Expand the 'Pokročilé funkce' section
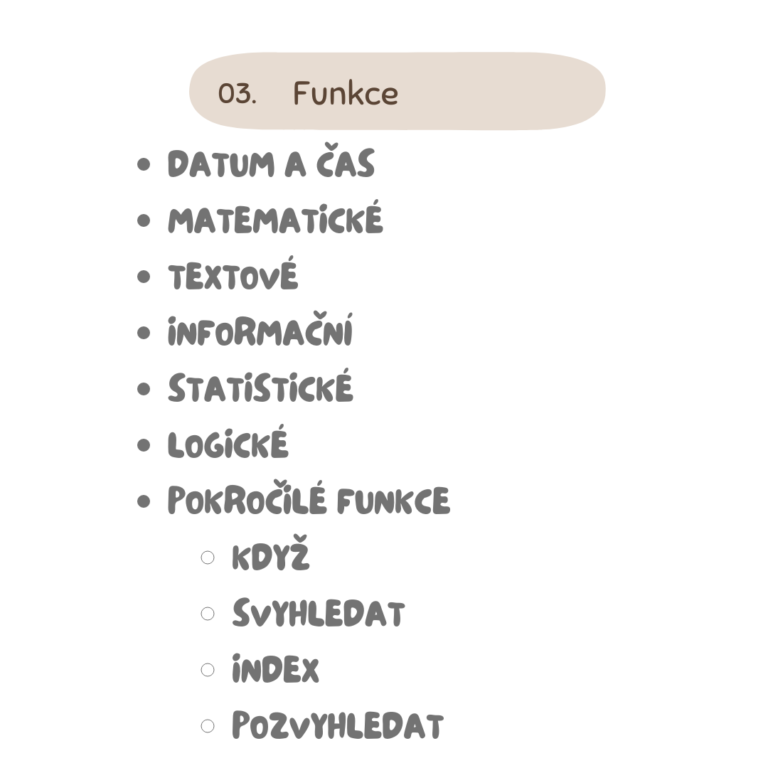Viewport: 768px width, 768px height. (x=309, y=498)
